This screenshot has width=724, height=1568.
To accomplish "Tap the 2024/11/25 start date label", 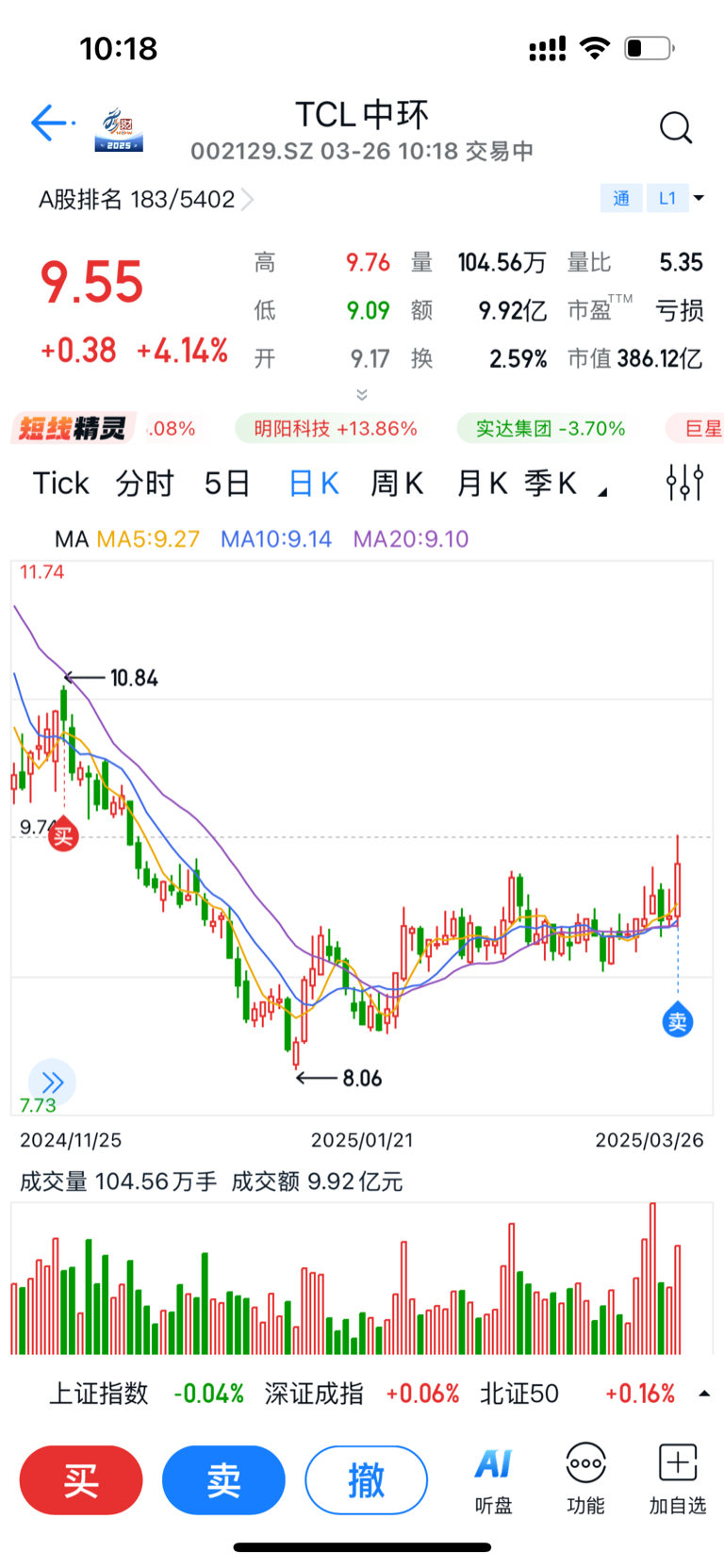I will (71, 1140).
